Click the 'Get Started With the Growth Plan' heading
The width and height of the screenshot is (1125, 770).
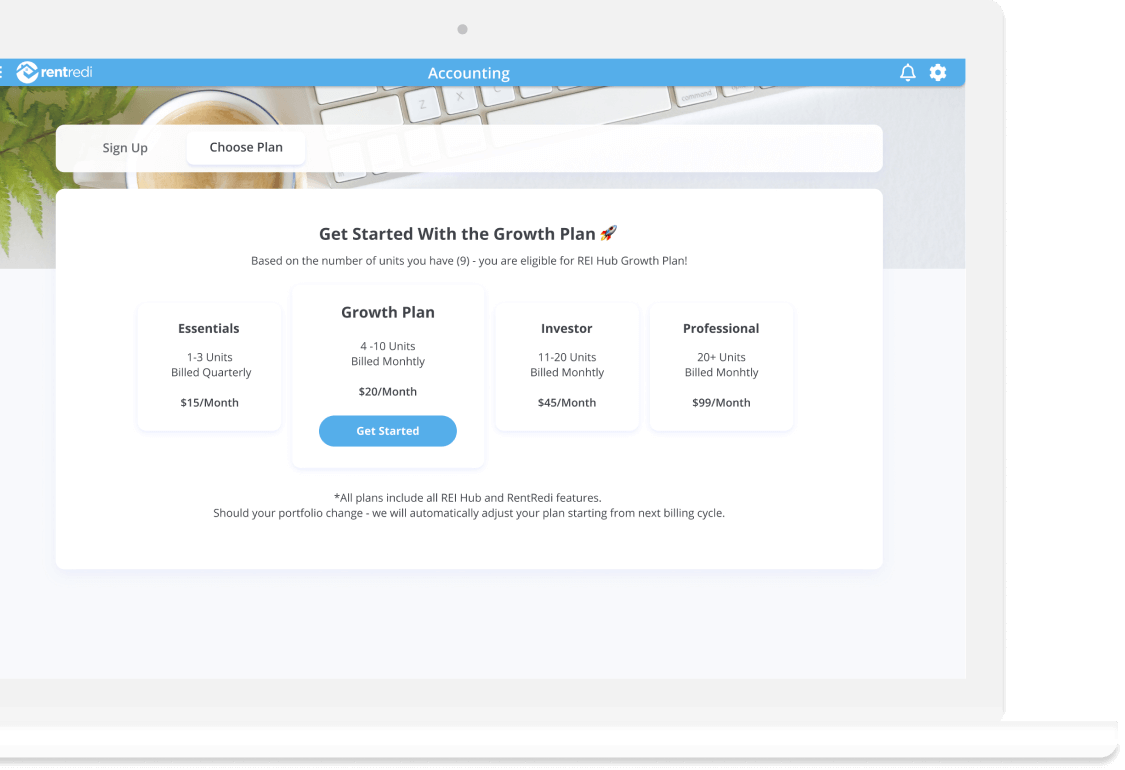[457, 234]
